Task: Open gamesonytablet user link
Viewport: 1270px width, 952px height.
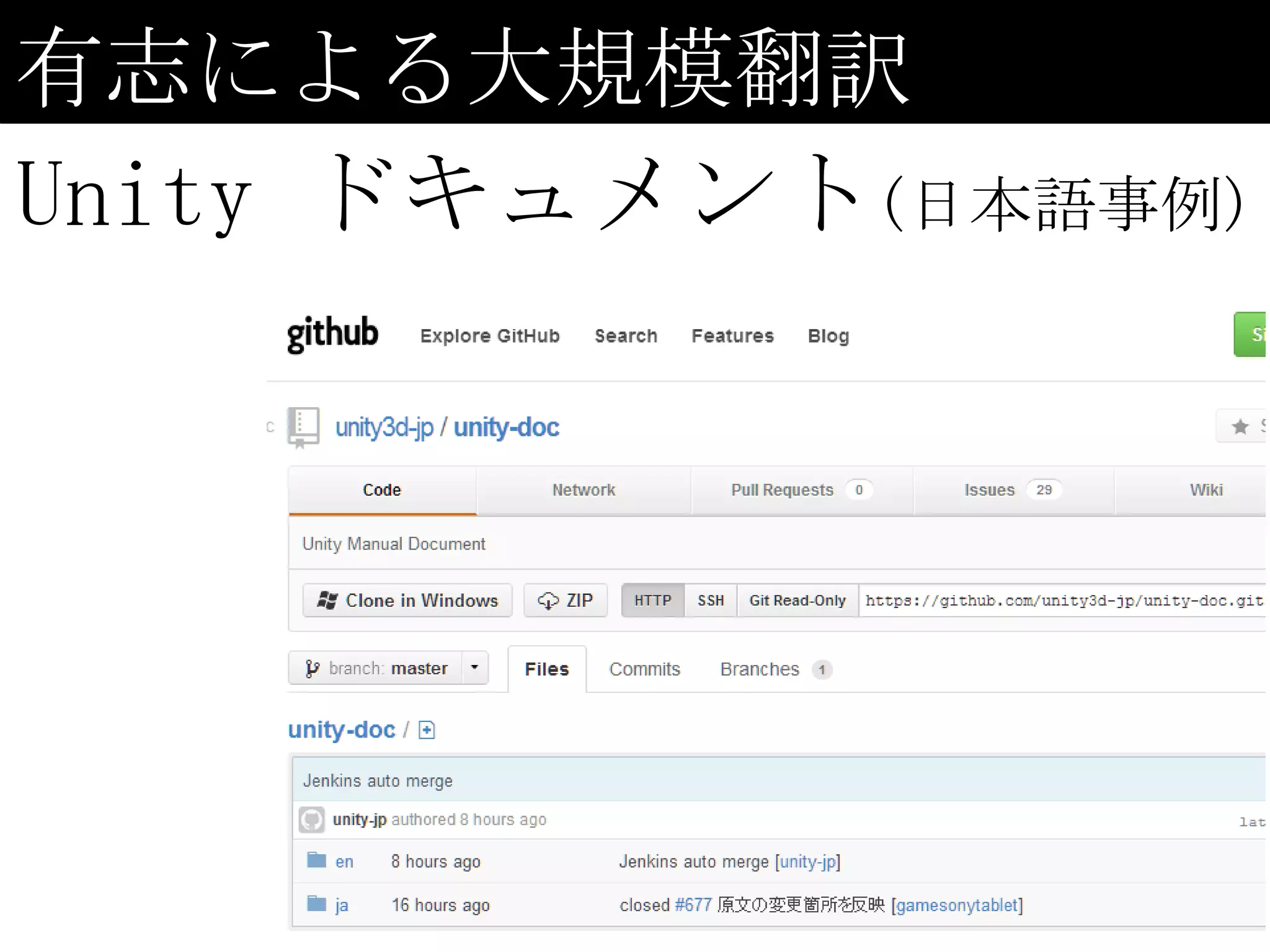Action: point(957,906)
